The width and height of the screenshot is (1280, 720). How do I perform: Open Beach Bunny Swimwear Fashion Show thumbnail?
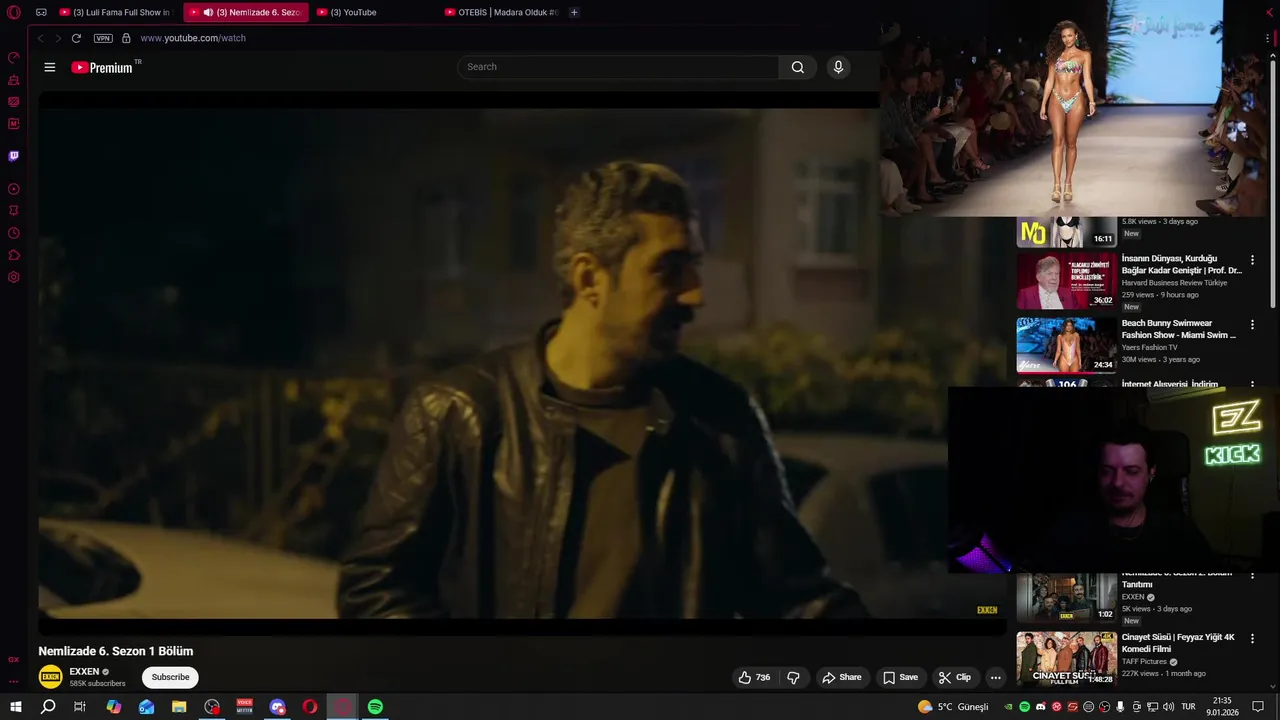tap(1066, 345)
